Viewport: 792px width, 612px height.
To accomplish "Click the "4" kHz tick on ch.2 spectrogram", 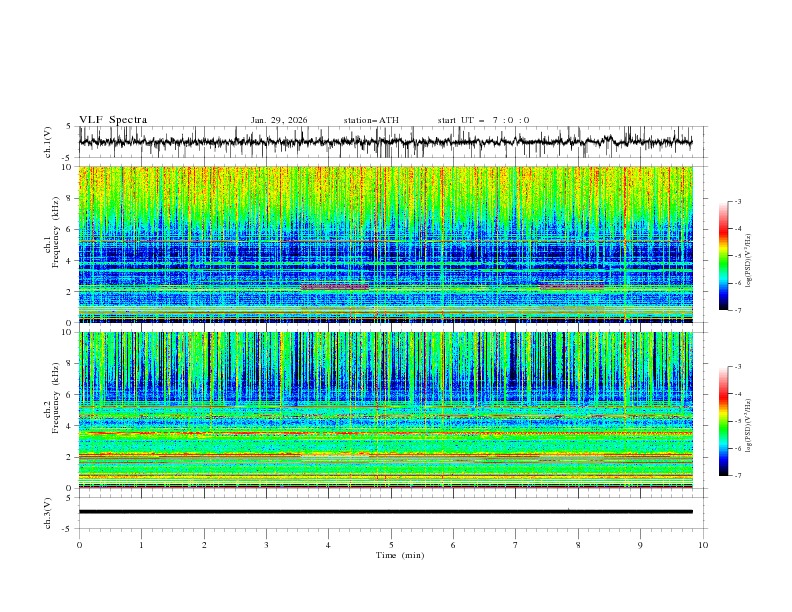I will [69, 426].
